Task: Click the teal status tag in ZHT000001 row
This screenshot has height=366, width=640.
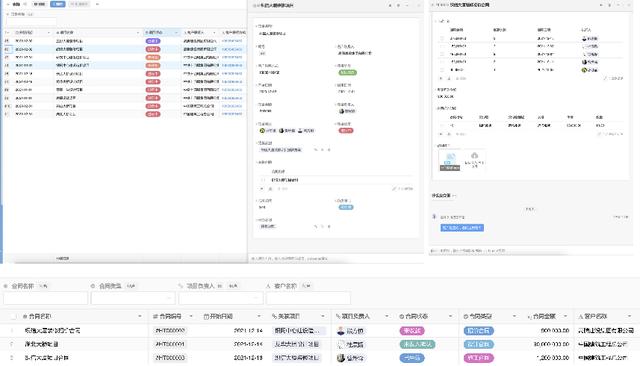Action: coord(417,344)
